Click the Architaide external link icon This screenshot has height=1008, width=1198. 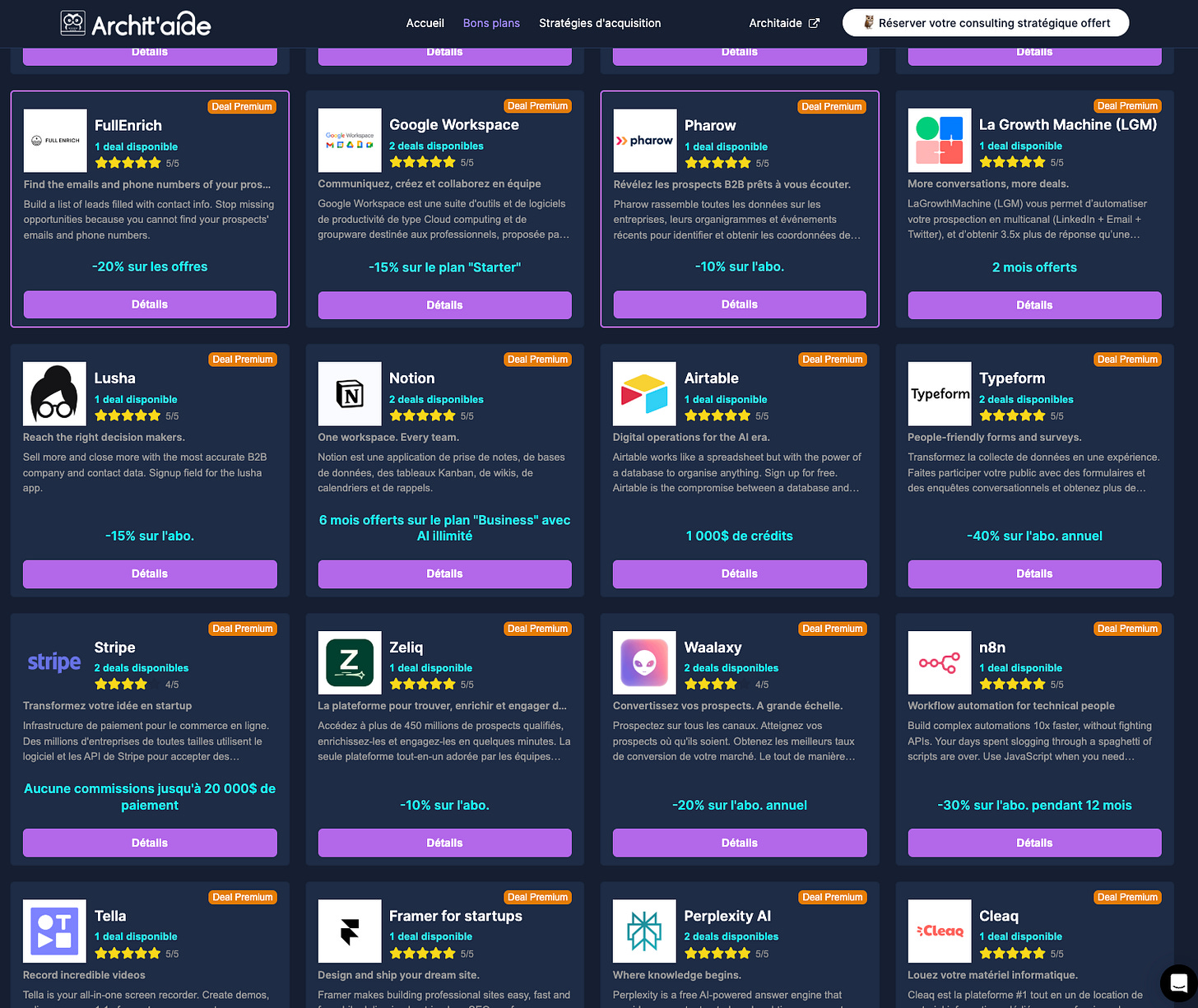(814, 23)
